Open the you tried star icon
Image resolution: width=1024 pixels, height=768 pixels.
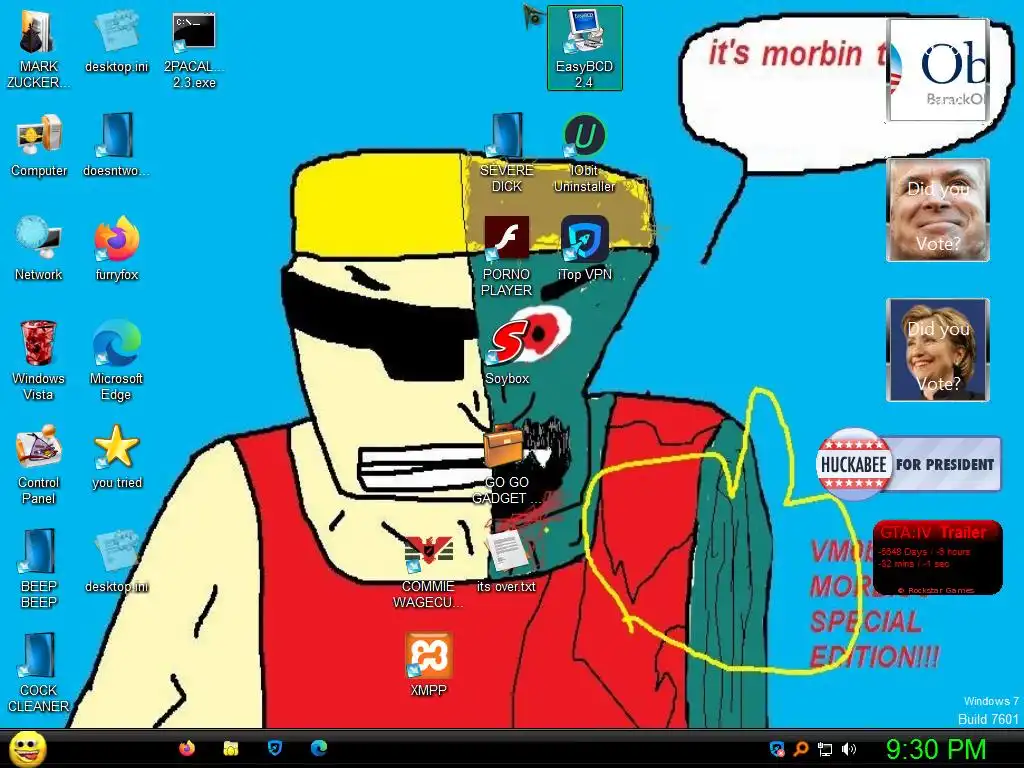pos(116,456)
